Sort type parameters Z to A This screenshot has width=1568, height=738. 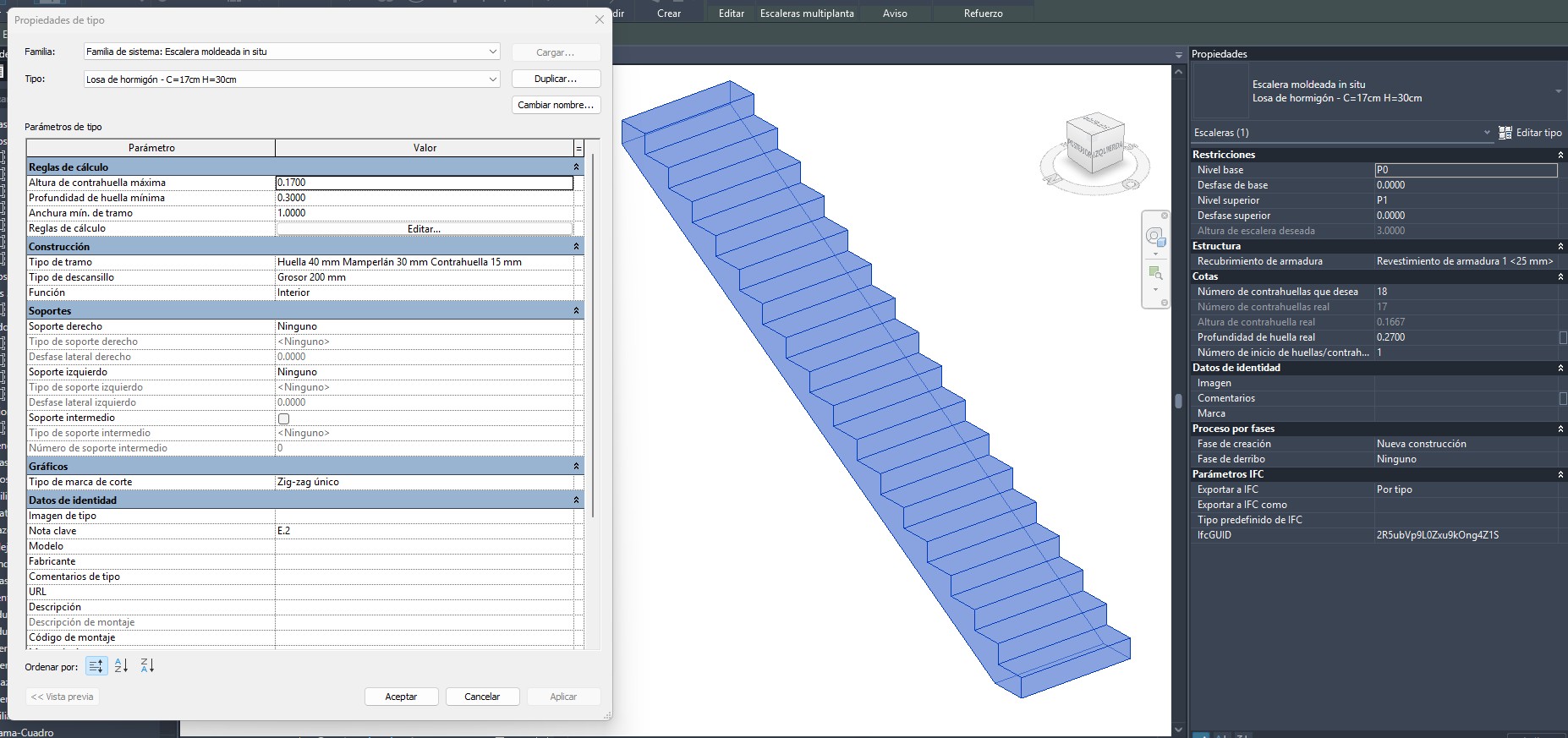[147, 666]
